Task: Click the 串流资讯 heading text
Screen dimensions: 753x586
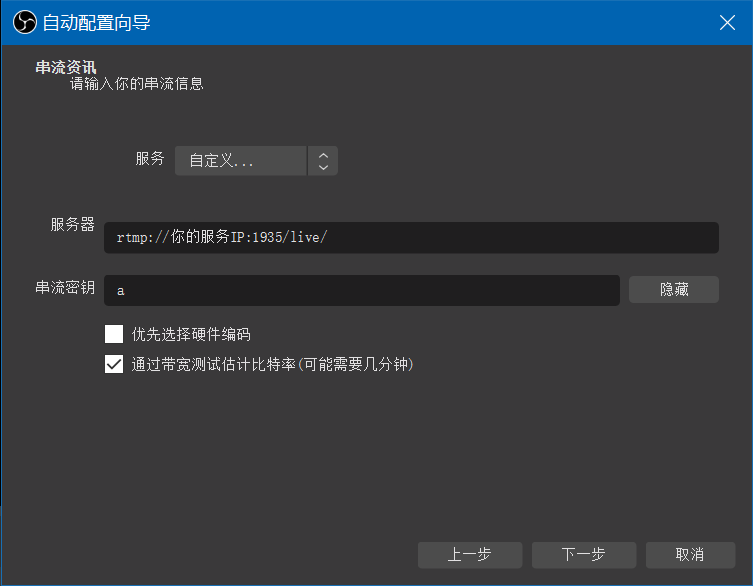Action: pos(66,67)
